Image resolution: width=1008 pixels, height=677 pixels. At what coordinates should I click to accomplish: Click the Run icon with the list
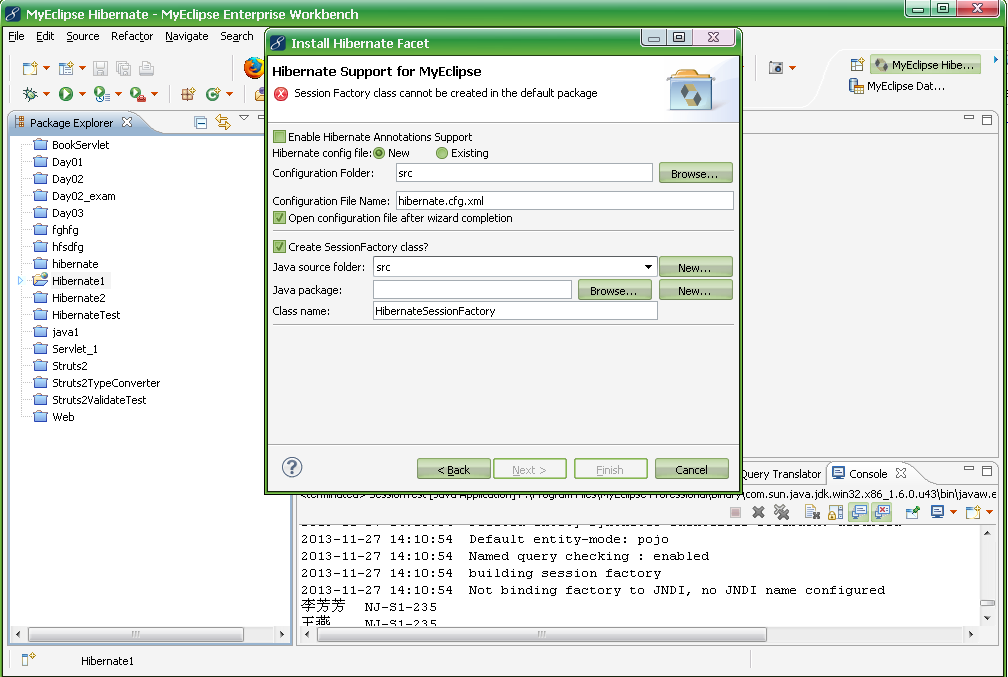[102, 94]
